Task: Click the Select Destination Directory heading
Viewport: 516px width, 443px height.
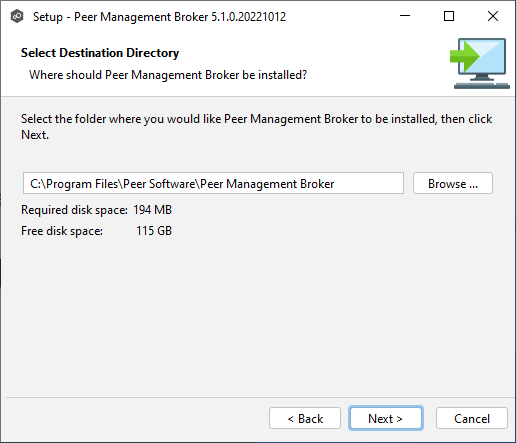Action: [x=100, y=53]
